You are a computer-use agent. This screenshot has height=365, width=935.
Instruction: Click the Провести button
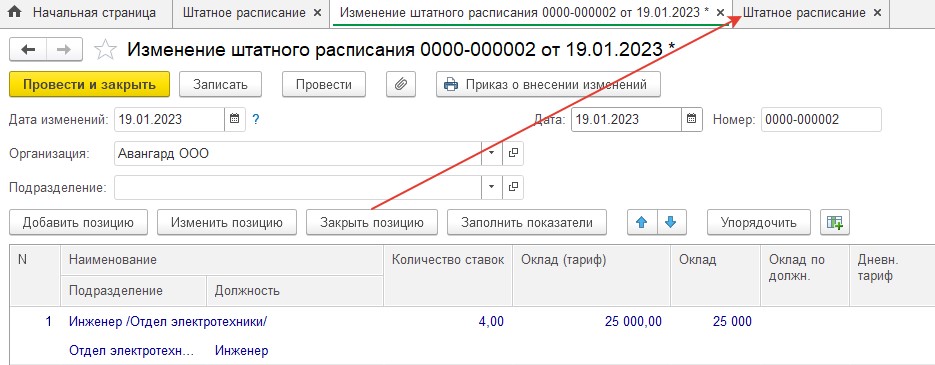click(324, 84)
